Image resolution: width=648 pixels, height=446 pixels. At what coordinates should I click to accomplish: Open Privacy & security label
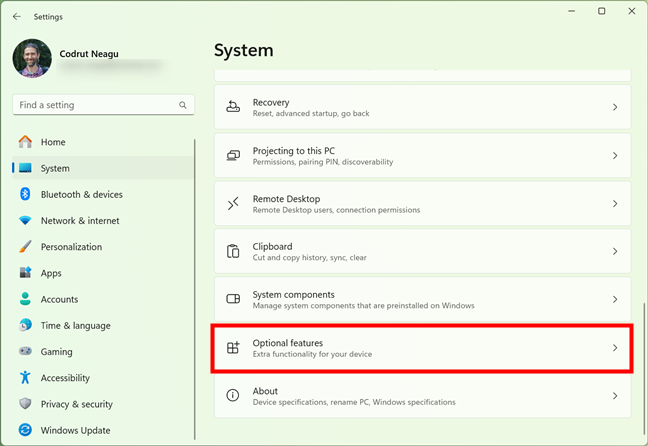pos(76,404)
